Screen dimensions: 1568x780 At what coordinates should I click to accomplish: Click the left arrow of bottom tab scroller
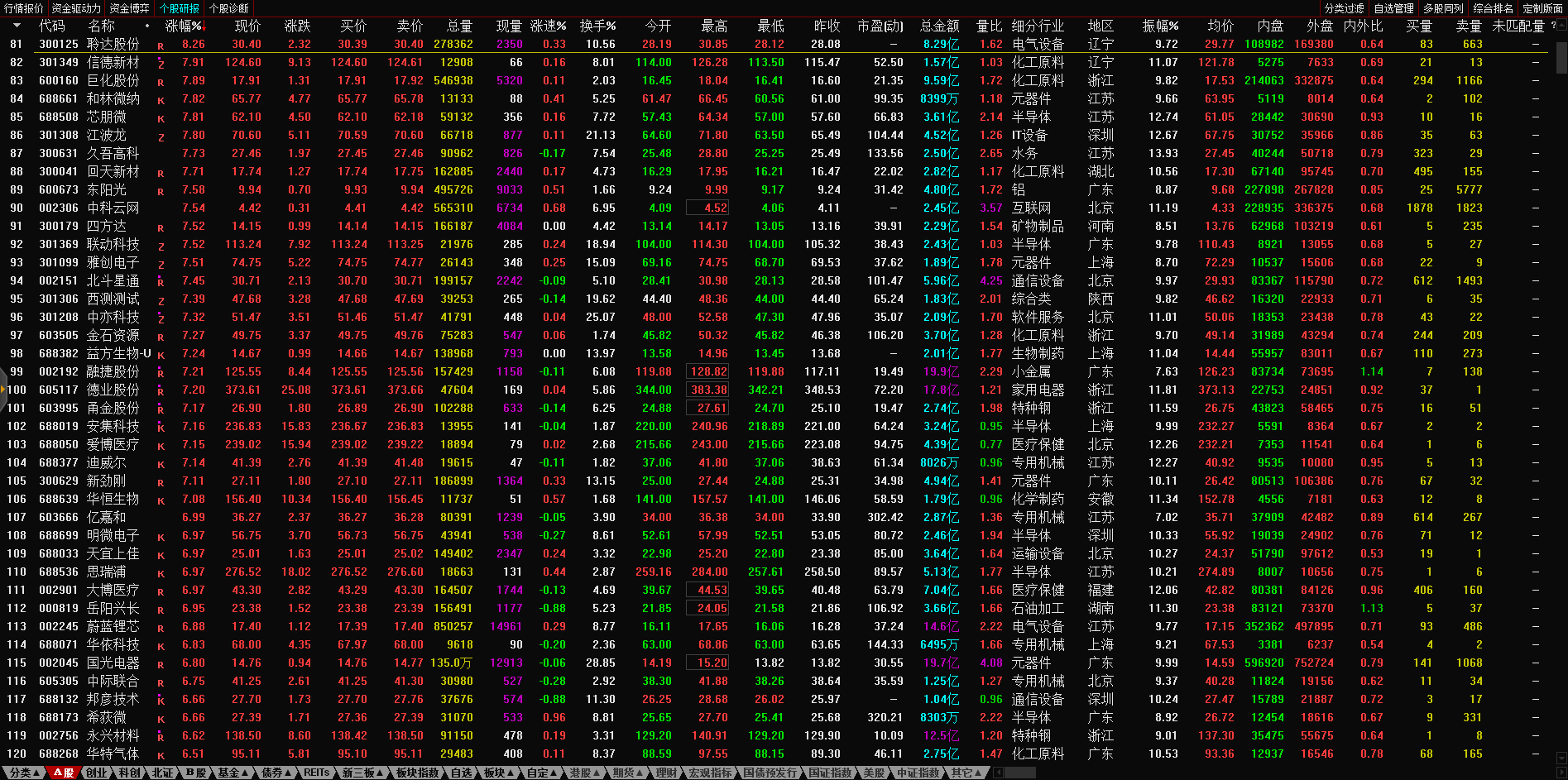point(998,773)
